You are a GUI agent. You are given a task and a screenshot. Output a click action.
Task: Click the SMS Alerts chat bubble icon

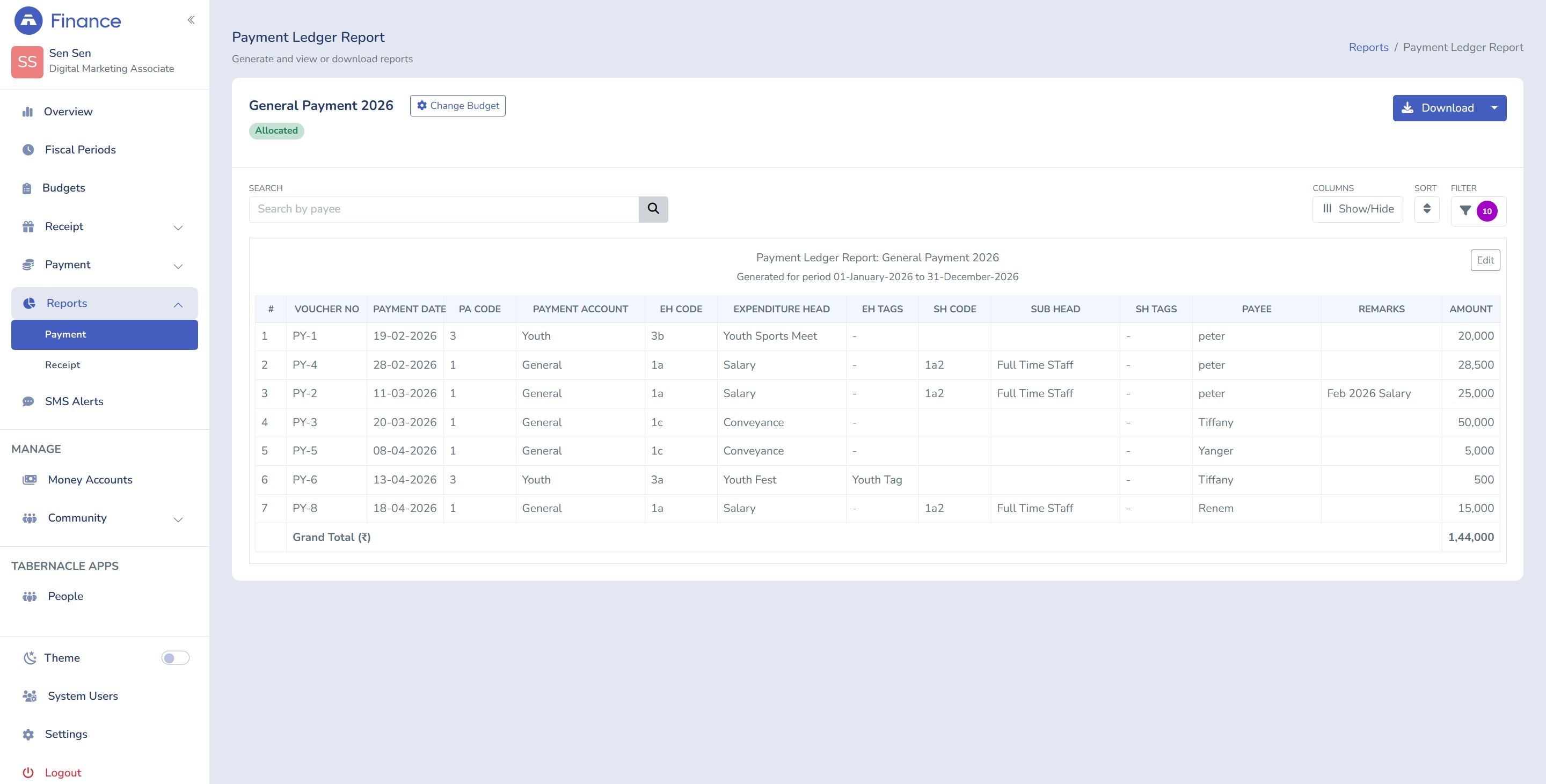click(28, 401)
